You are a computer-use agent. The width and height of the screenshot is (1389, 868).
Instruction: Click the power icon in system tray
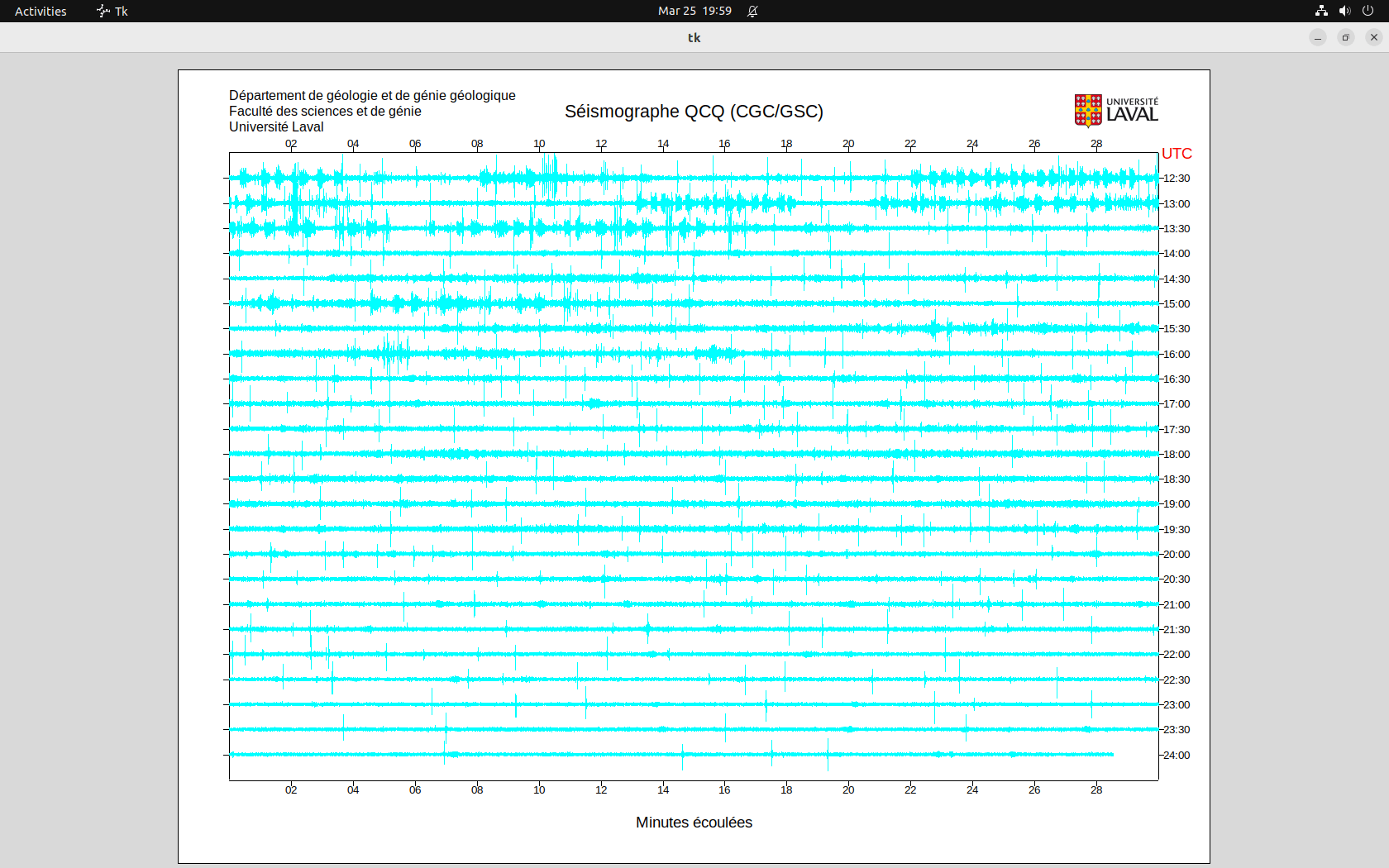[1368, 11]
